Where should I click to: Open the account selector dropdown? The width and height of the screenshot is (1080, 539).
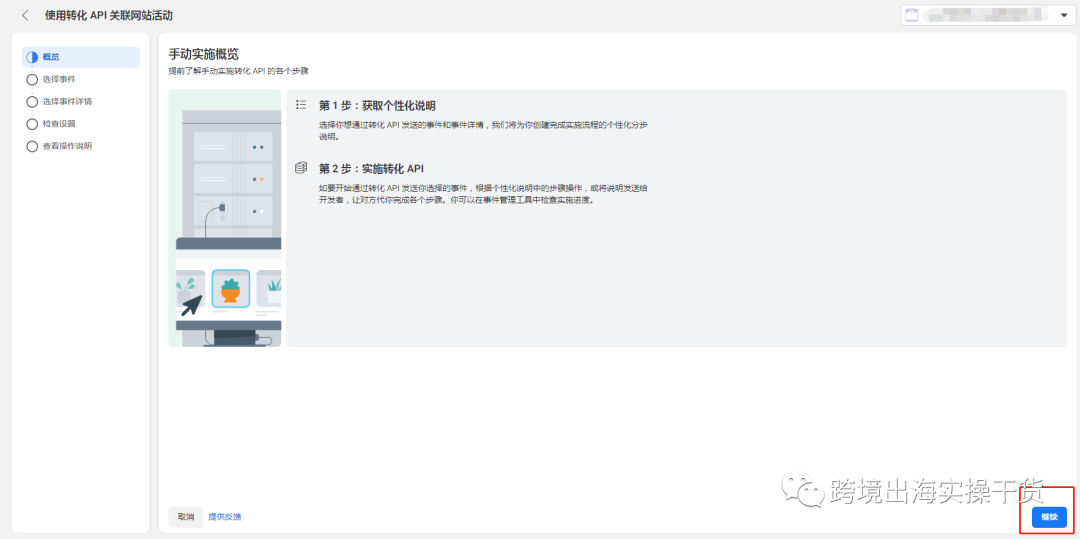[x=987, y=15]
